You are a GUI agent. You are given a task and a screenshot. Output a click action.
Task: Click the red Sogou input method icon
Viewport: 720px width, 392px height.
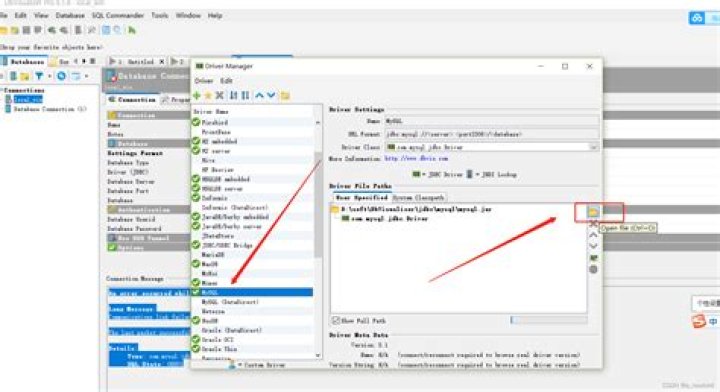[x=698, y=321]
